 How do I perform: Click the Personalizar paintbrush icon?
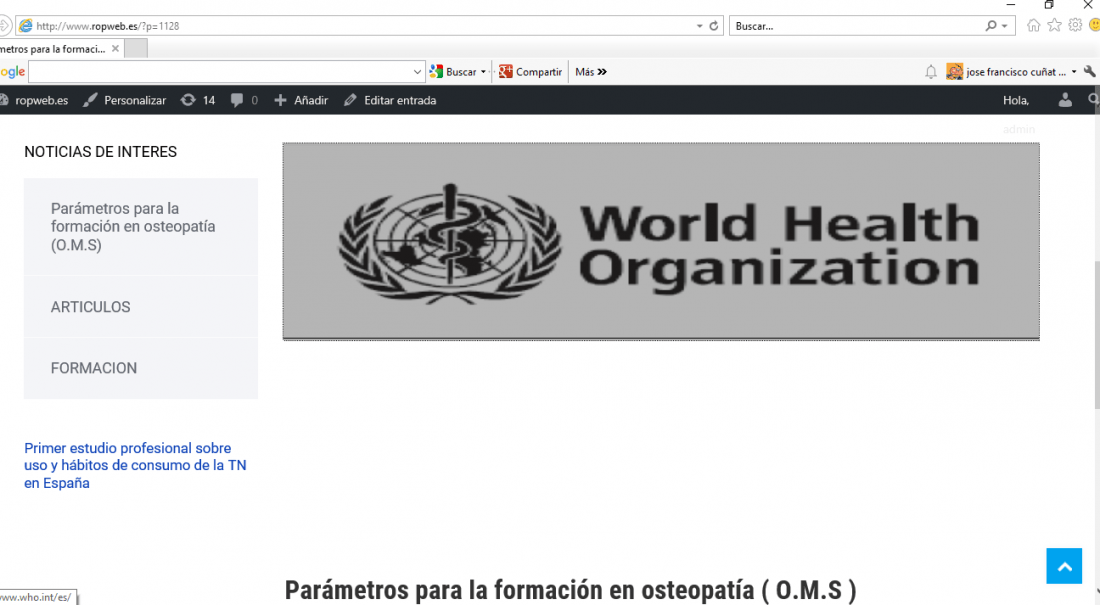tap(90, 100)
